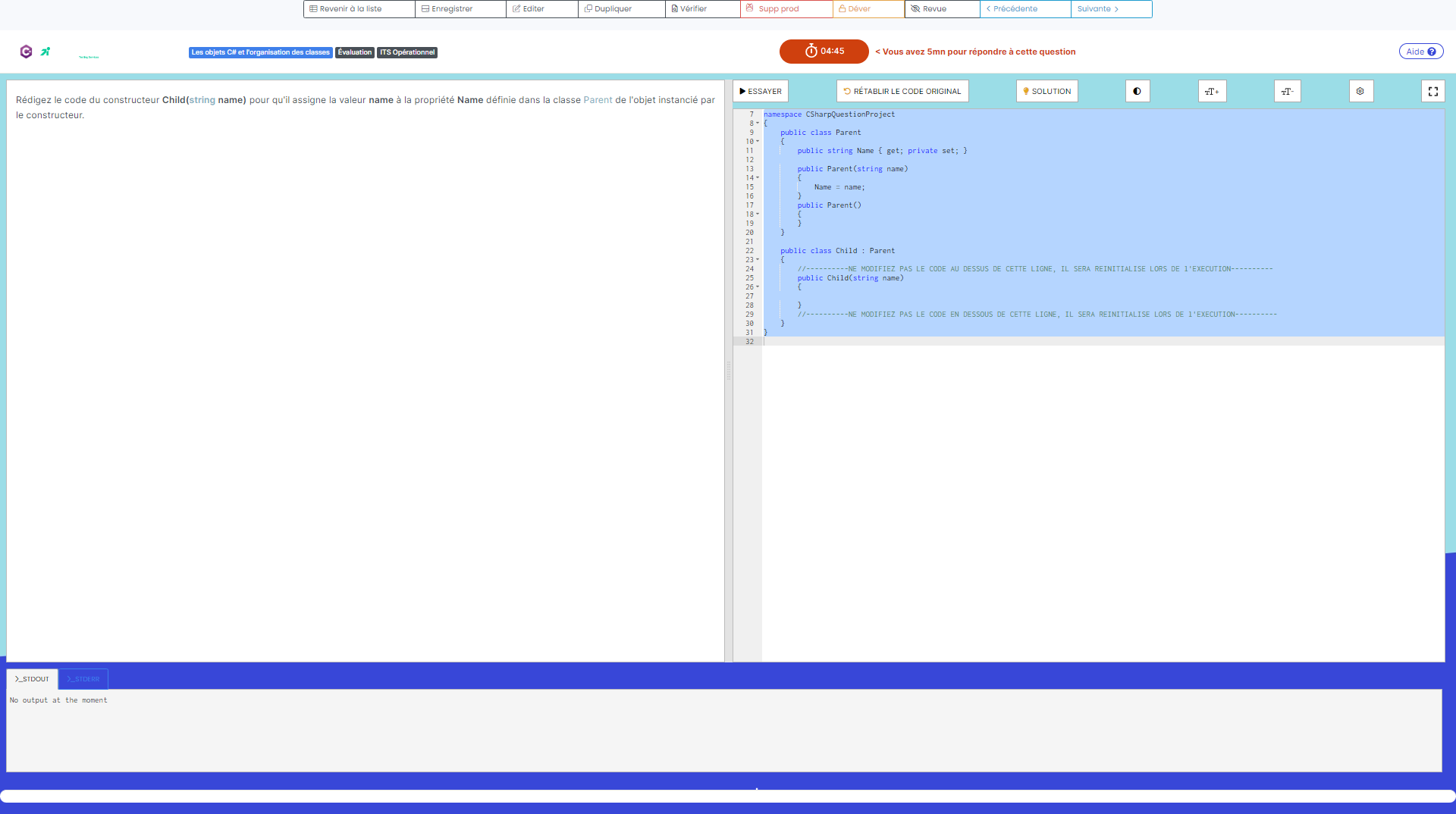
Task: Fold the Parent constructor body
Action: point(758,177)
